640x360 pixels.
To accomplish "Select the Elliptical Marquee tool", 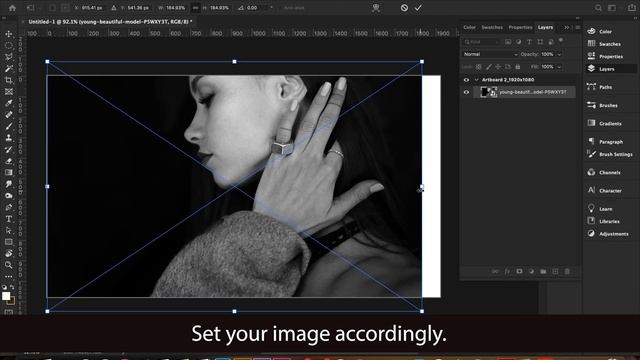I will click(9, 46).
